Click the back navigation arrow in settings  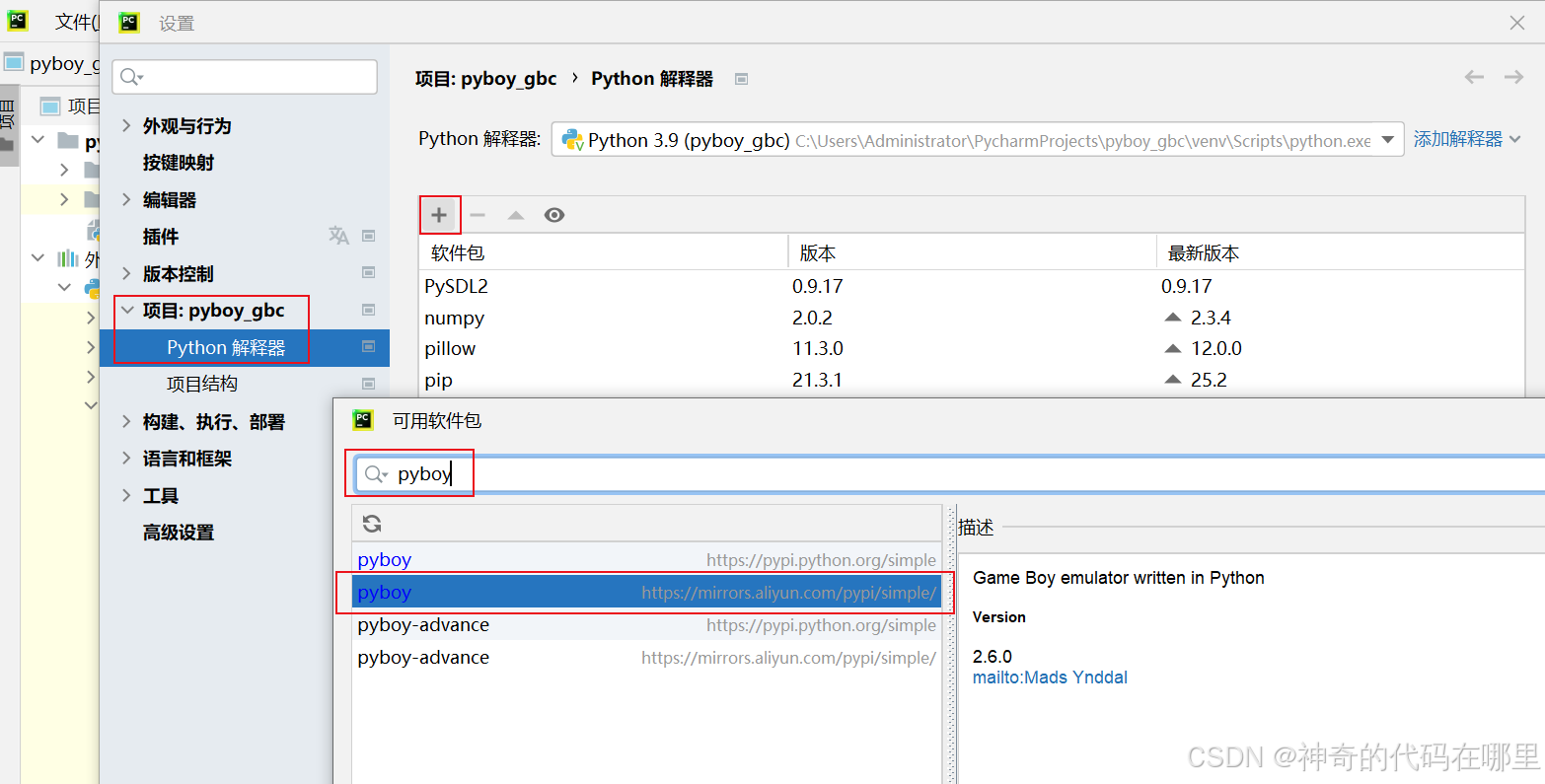[1474, 77]
